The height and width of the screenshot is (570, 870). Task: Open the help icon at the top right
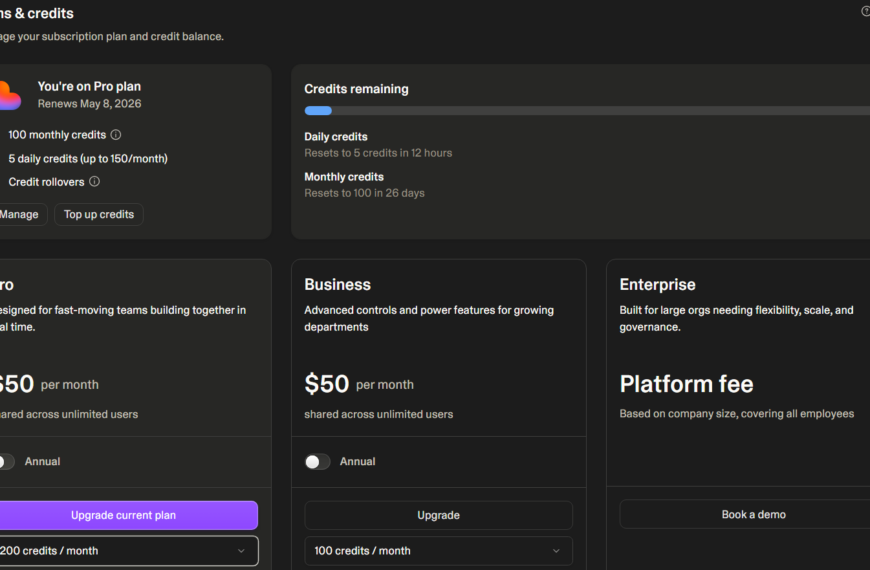click(865, 12)
